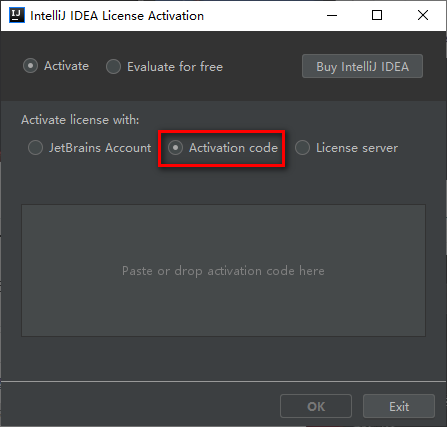Click the Buy IntelliJ IDEA button
This screenshot has height=427, width=447.
click(362, 66)
